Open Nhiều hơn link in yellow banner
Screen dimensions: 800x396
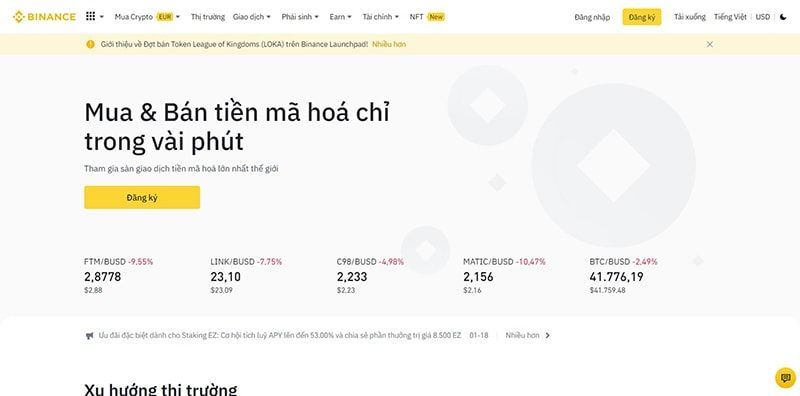(x=389, y=44)
